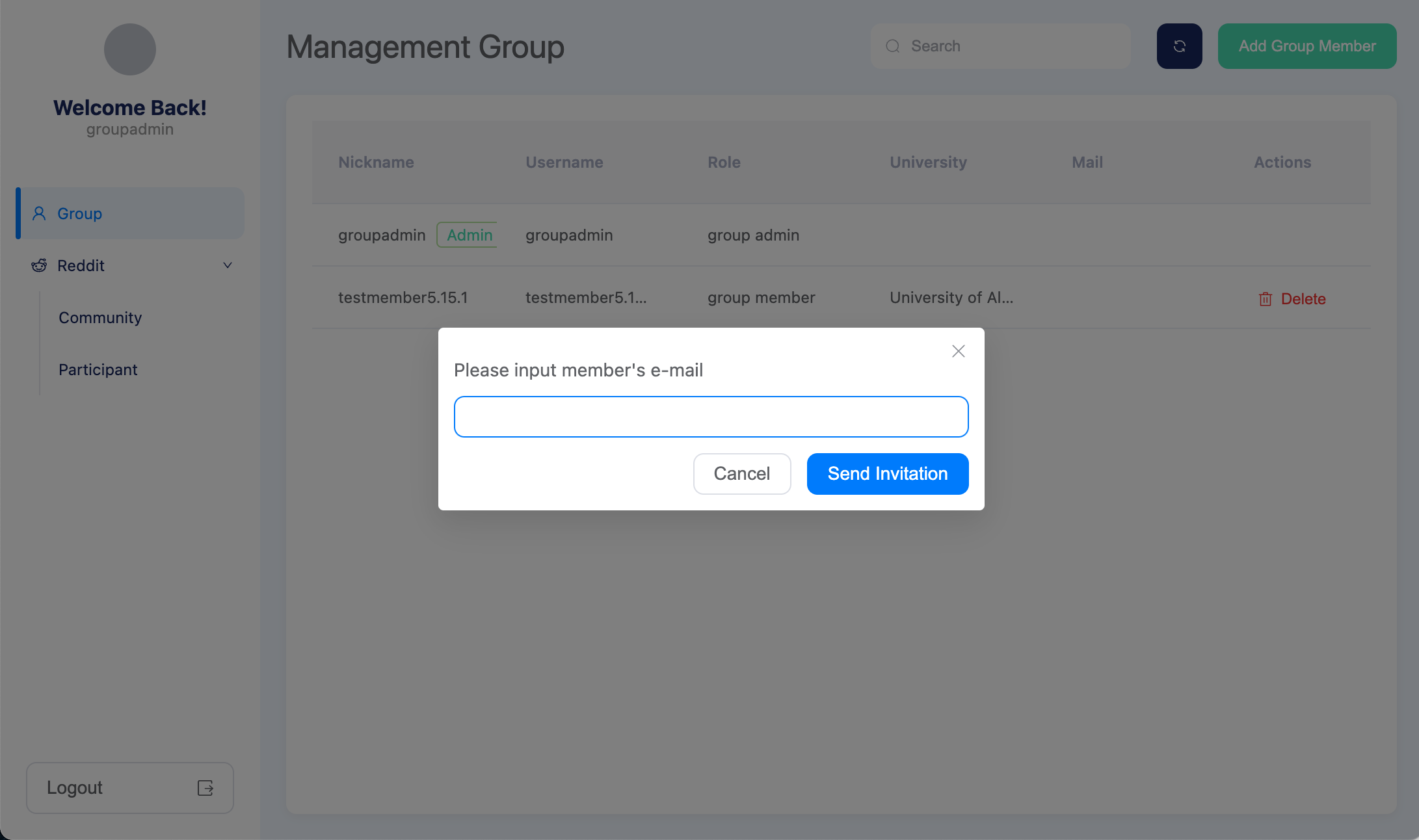Delete the testmember5.15.1 member
This screenshot has width=1419, height=840.
click(x=1303, y=299)
